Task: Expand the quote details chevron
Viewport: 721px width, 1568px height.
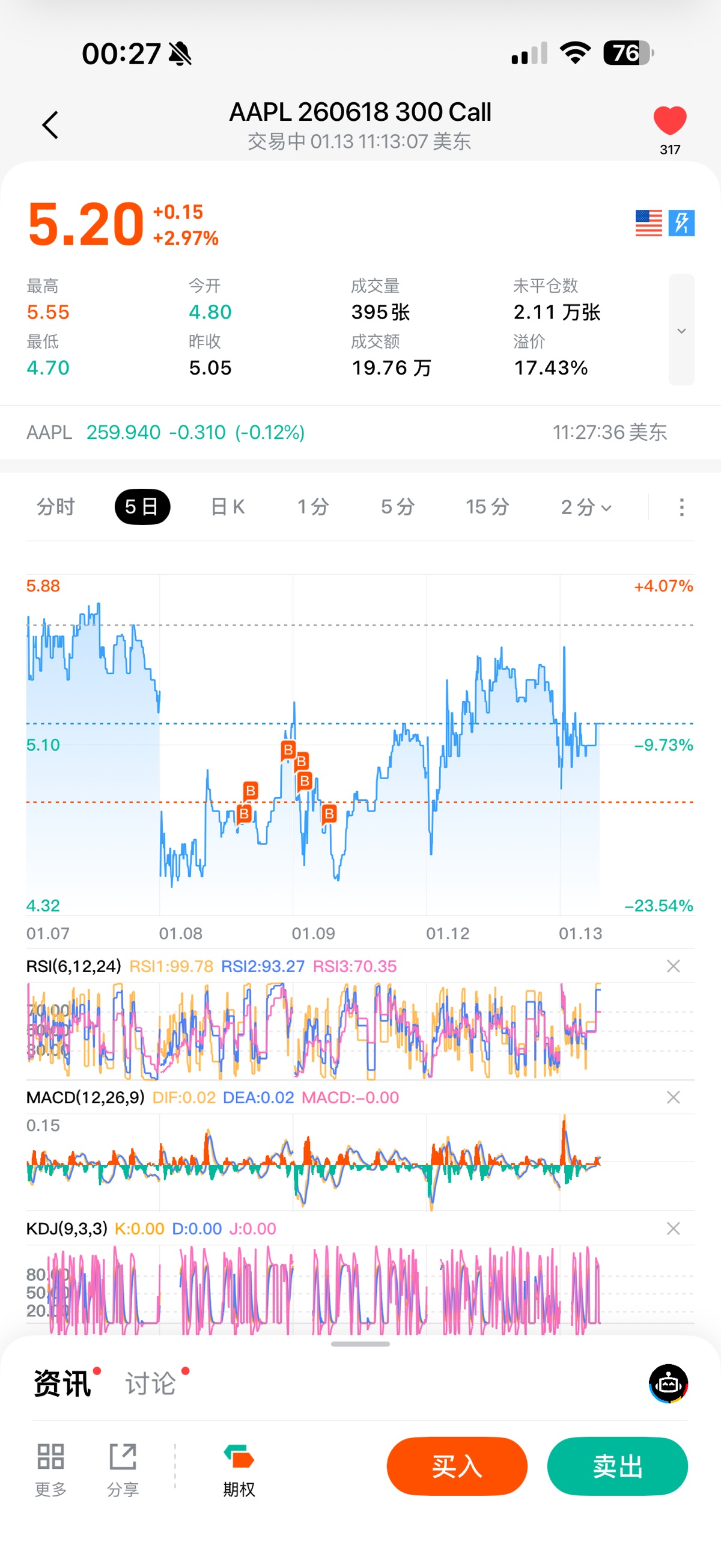Action: [681, 331]
